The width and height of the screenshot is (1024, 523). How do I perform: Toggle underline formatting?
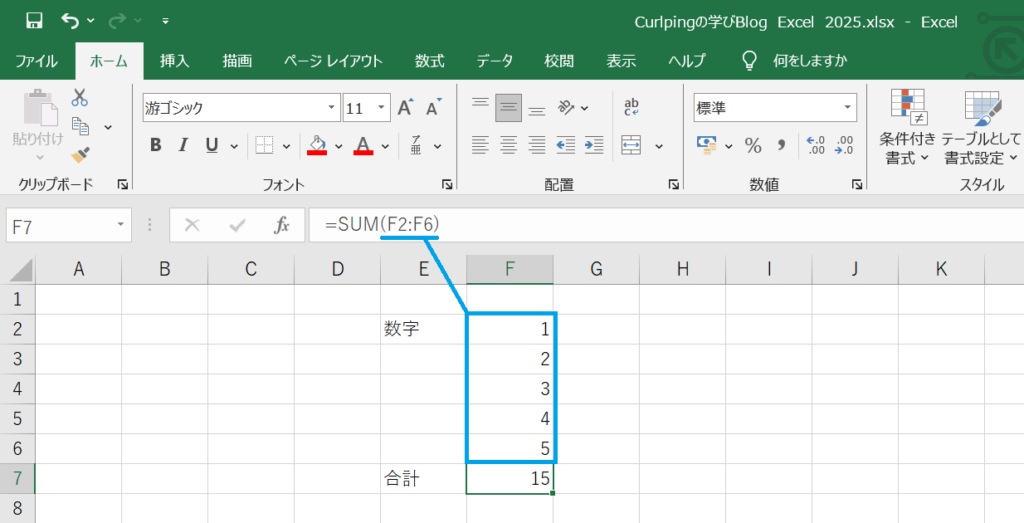click(212, 145)
